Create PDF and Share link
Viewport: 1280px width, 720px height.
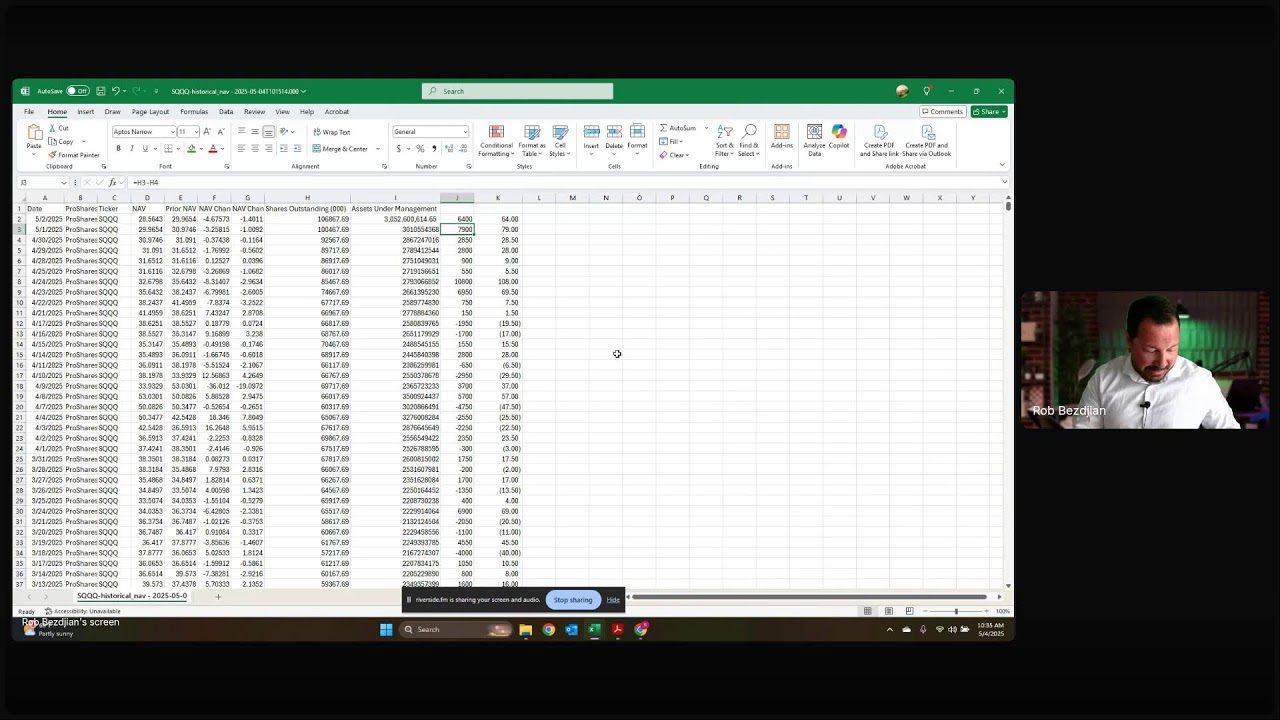click(x=879, y=141)
